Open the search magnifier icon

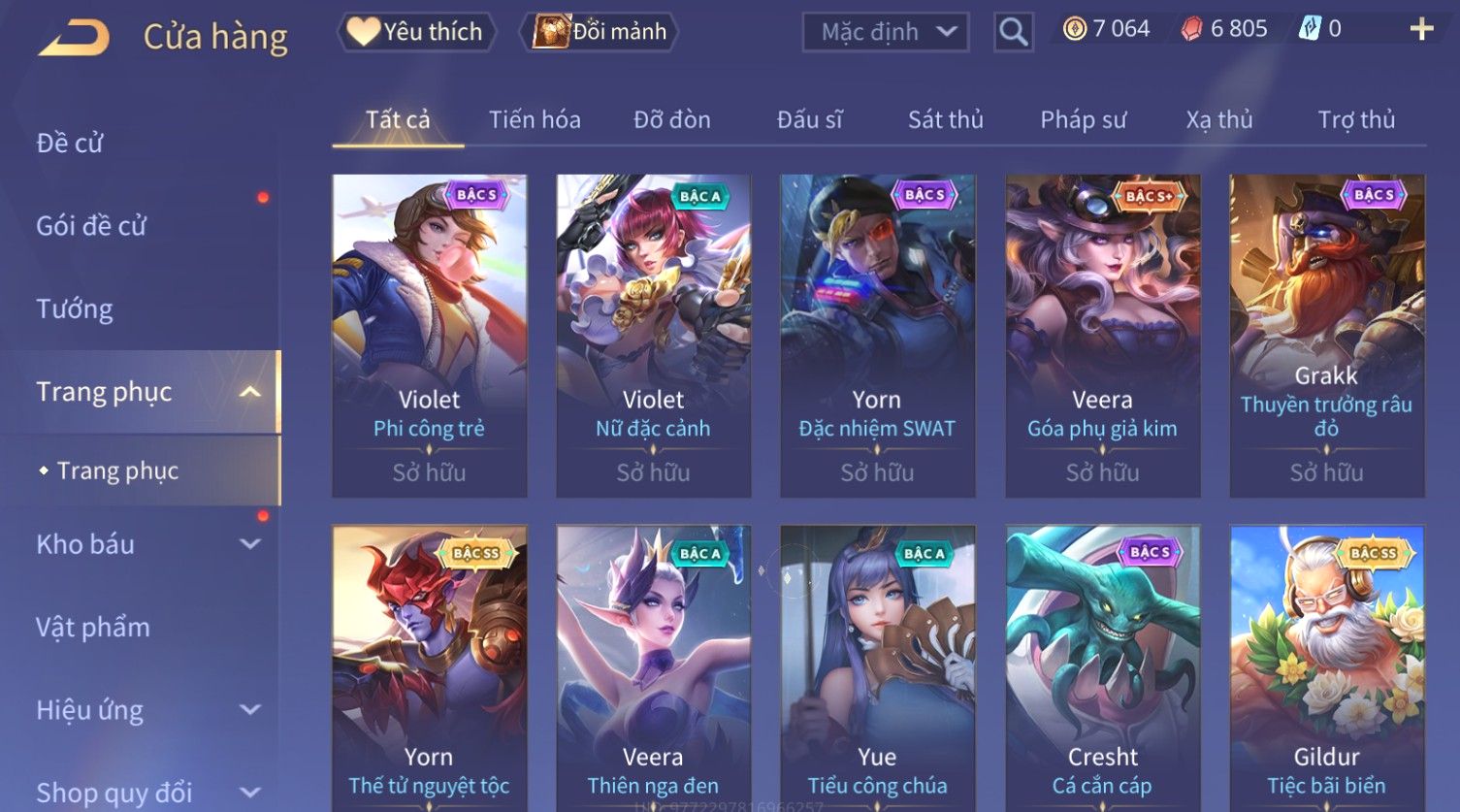tap(1013, 32)
